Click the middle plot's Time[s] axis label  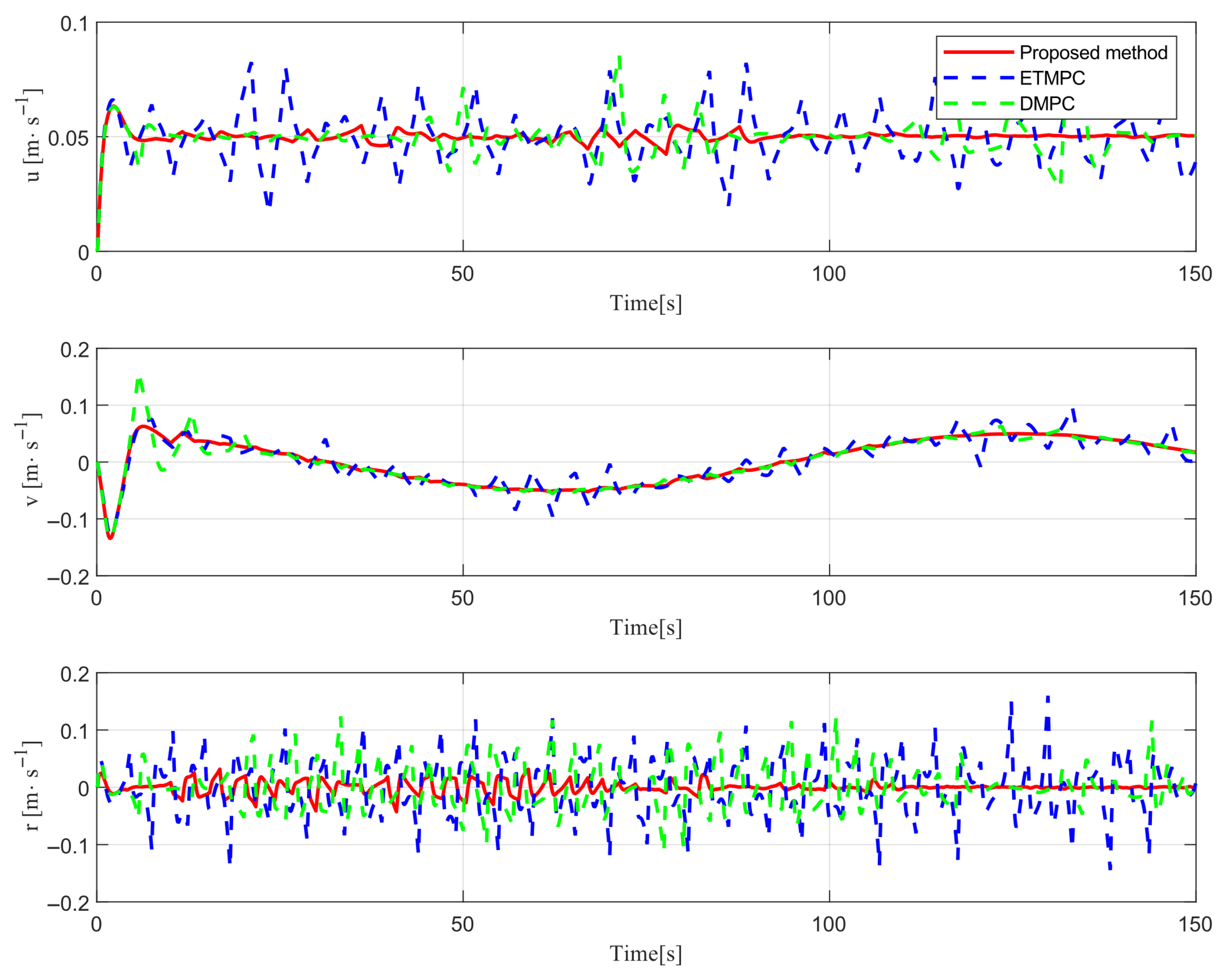[x=645, y=627]
